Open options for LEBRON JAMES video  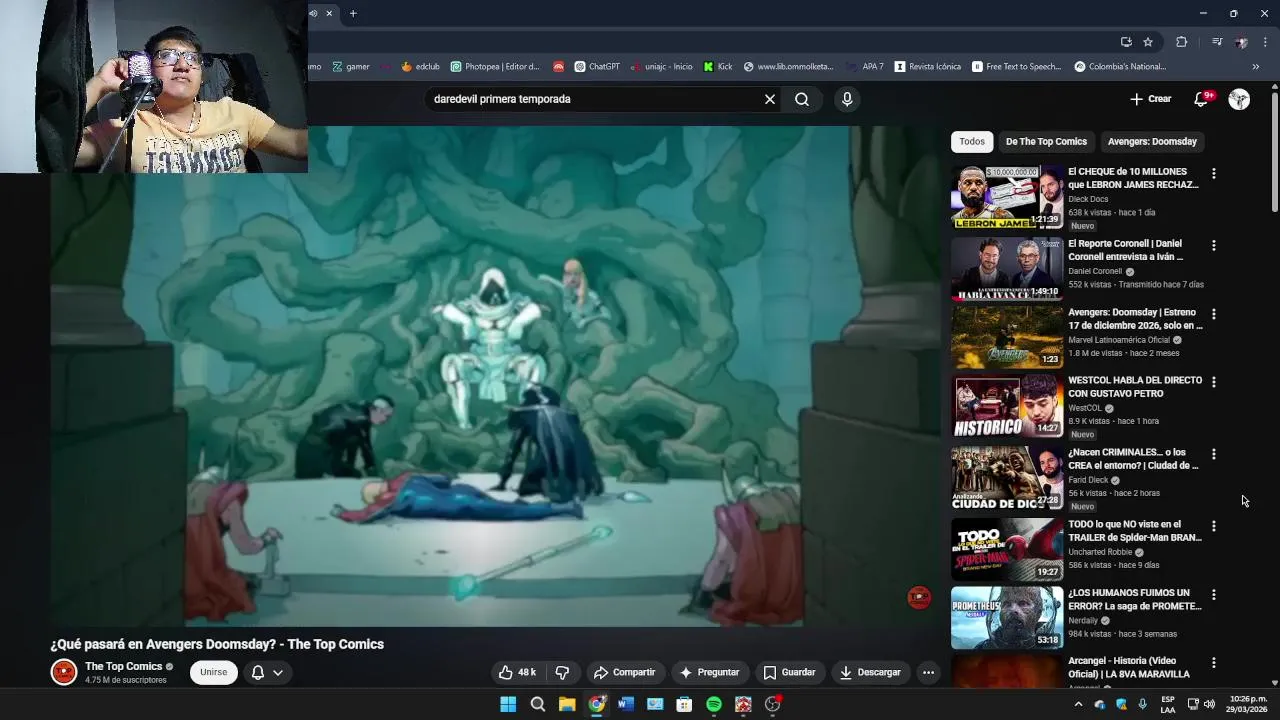coord(1213,174)
